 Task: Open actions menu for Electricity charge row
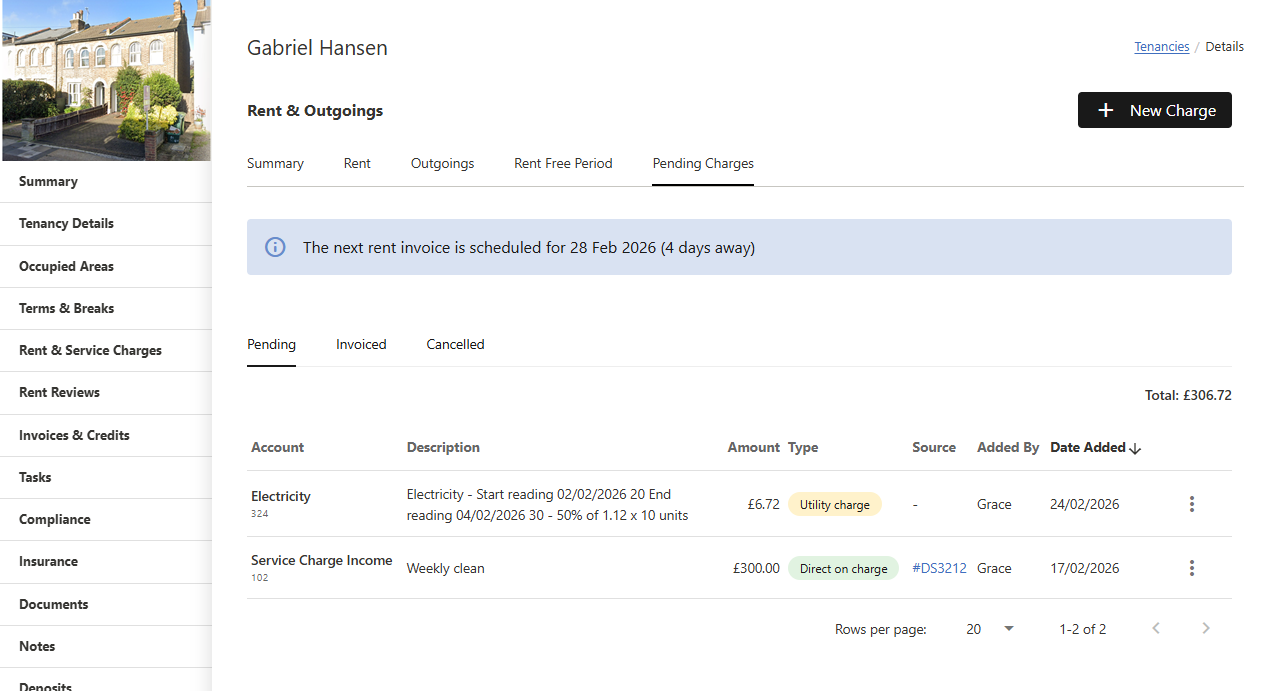pyautogui.click(x=1191, y=504)
